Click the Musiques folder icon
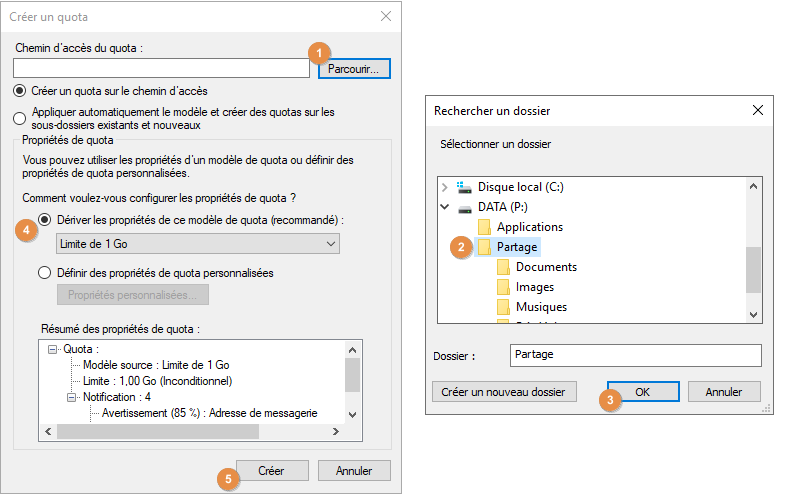 pyautogui.click(x=503, y=307)
